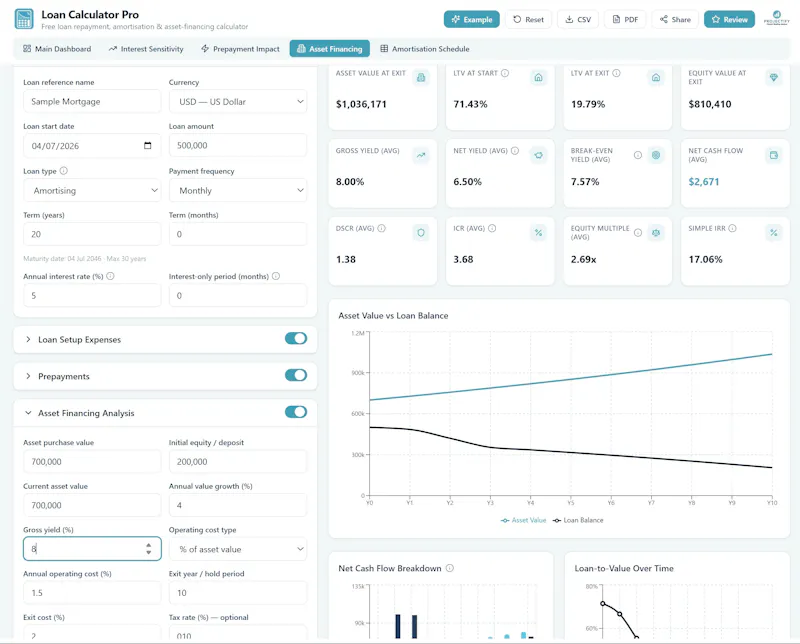Click the Asset purchase value field

click(x=92, y=462)
